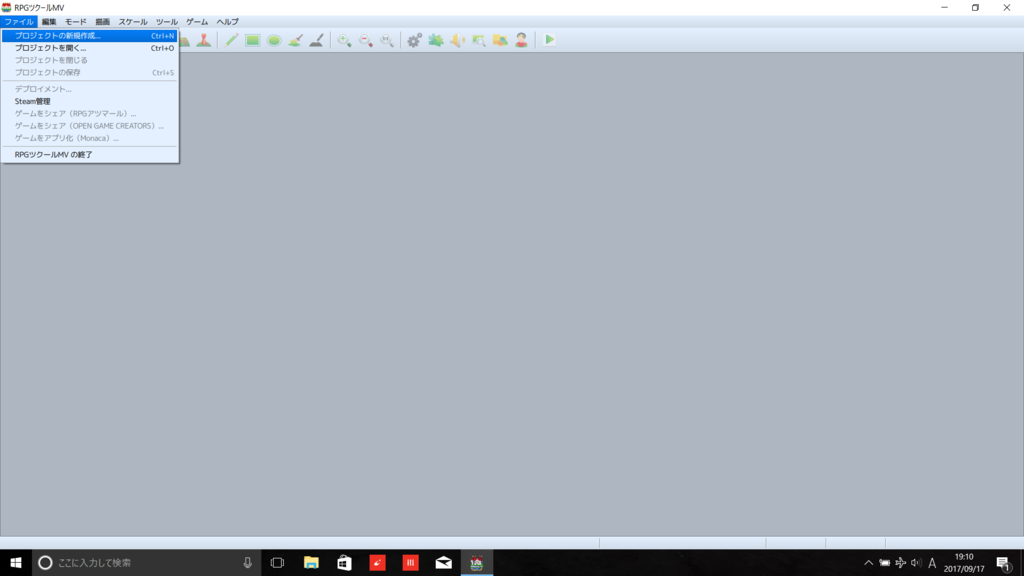Select the Shadow Pen tool

click(x=317, y=40)
